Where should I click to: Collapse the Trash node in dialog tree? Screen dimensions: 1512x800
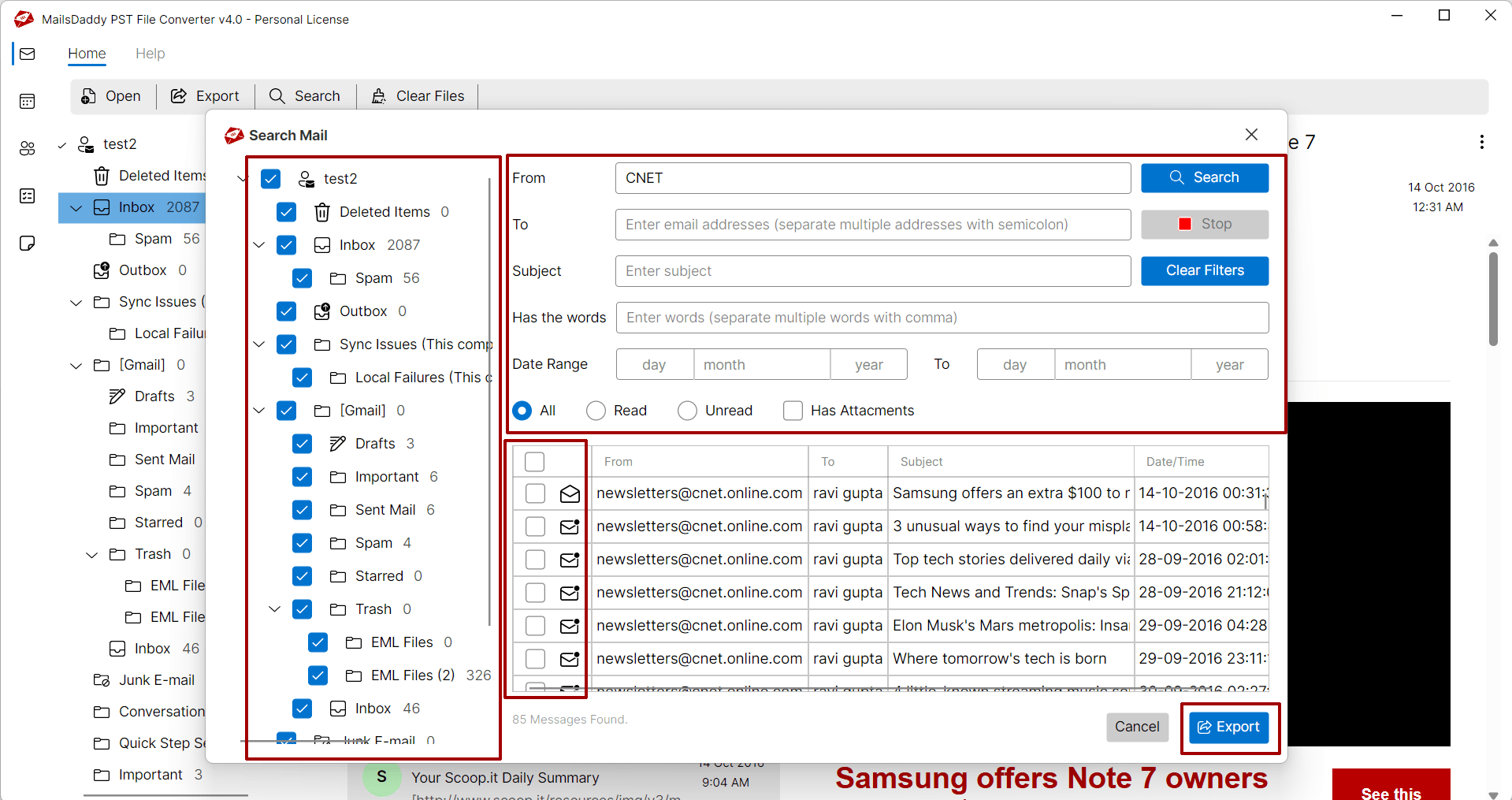pos(274,609)
